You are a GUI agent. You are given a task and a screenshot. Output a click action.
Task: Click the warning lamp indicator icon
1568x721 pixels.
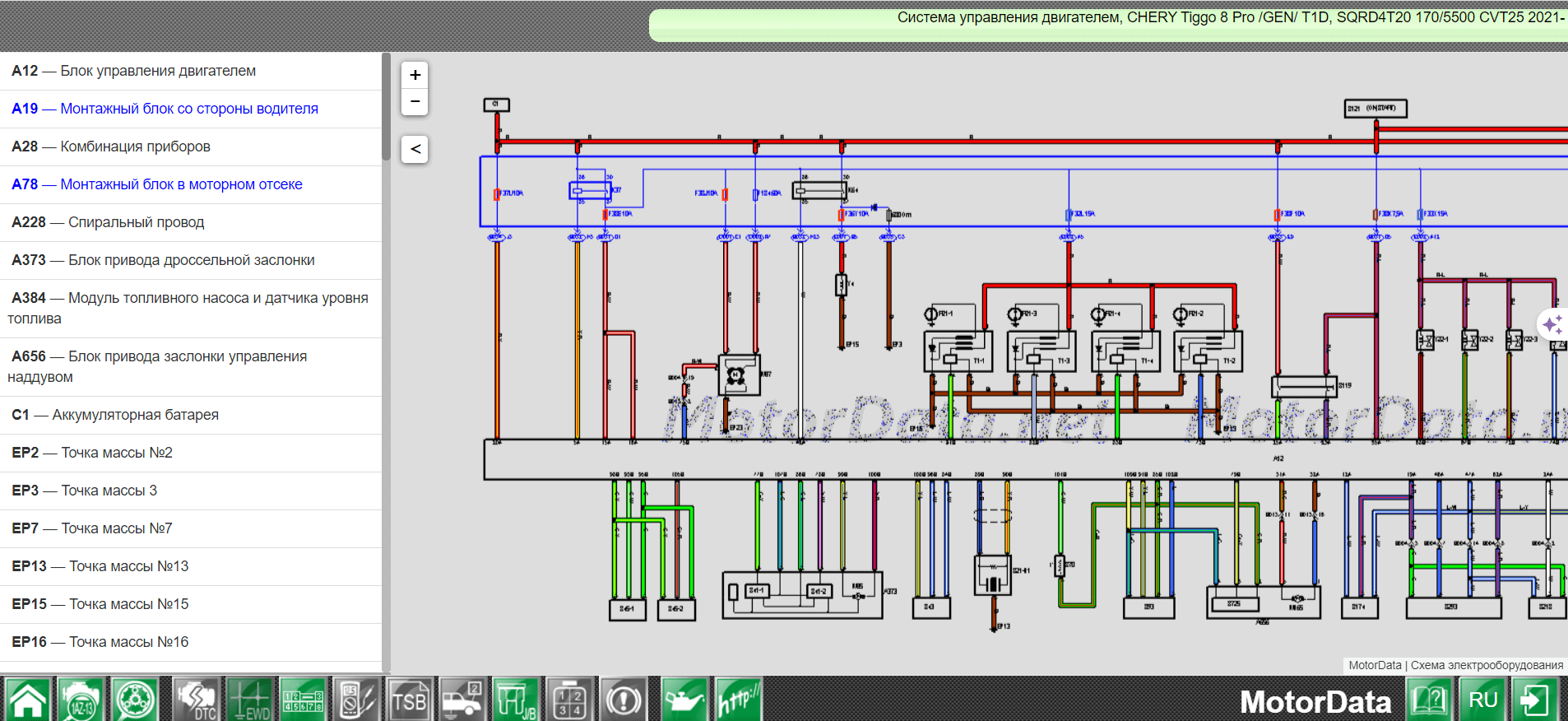624,700
